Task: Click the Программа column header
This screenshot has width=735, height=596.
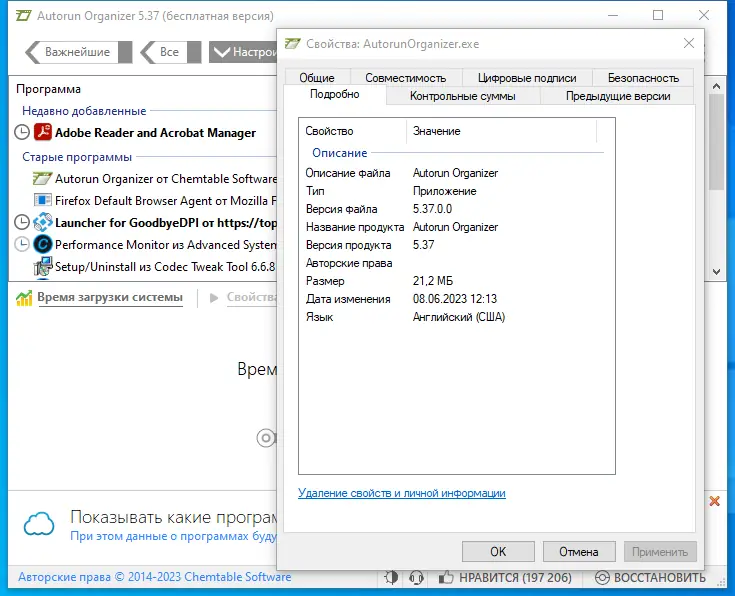Action: pos(48,89)
